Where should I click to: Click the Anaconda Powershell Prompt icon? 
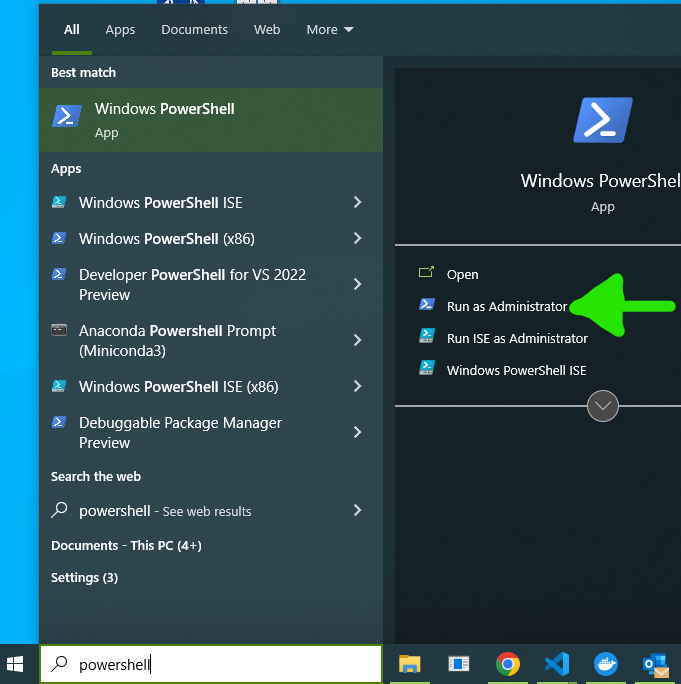(59, 330)
